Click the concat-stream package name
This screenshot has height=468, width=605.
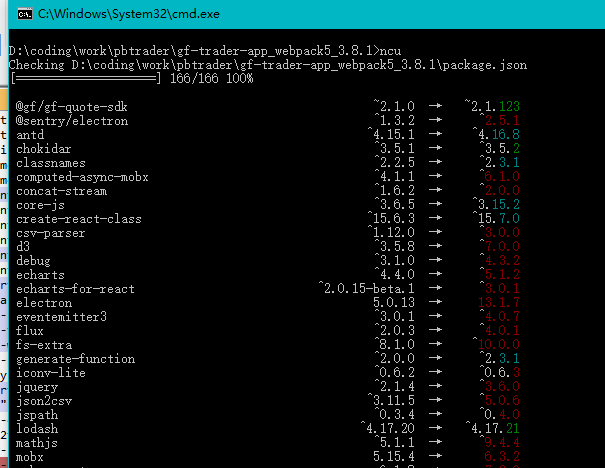click(x=61, y=191)
